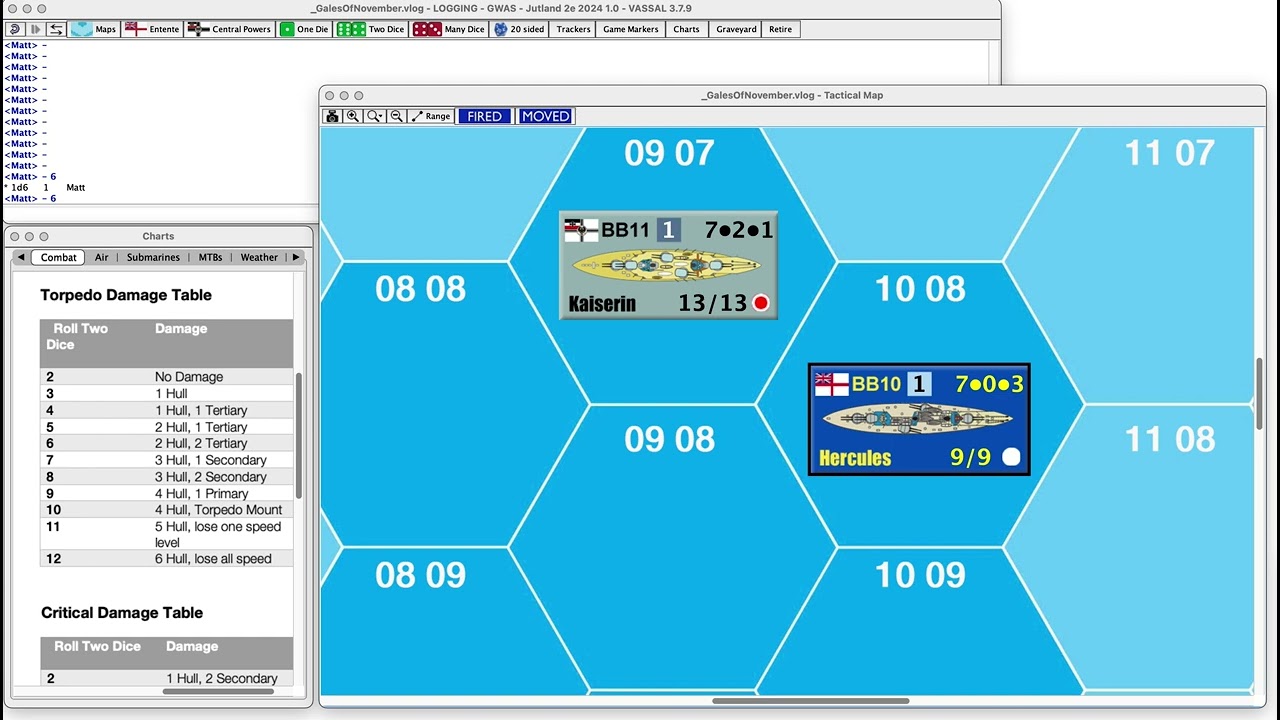Click hex label 08 08
1280x720 pixels.
pyautogui.click(x=420, y=289)
